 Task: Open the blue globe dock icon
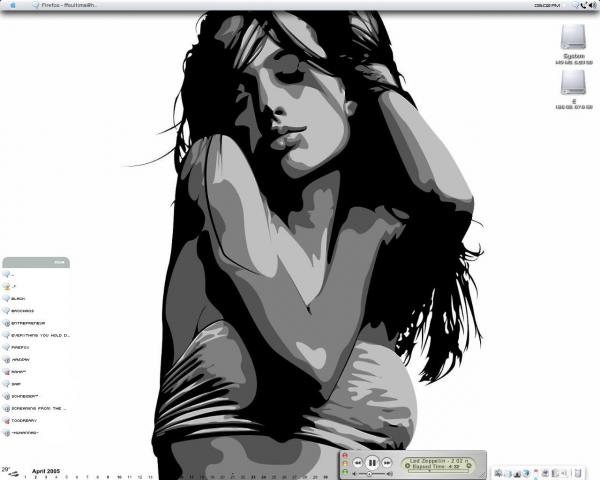[x=527, y=473]
